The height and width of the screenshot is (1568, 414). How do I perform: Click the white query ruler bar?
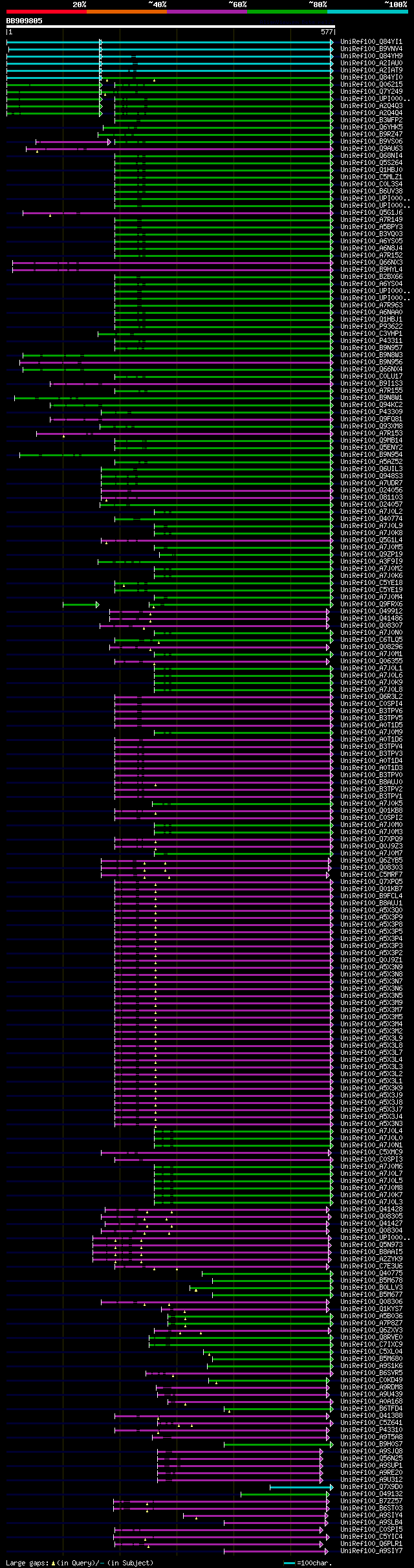[x=170, y=27]
